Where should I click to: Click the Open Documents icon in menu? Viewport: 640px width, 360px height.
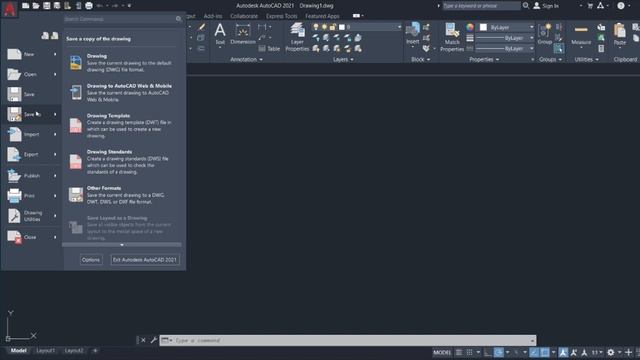point(55,36)
